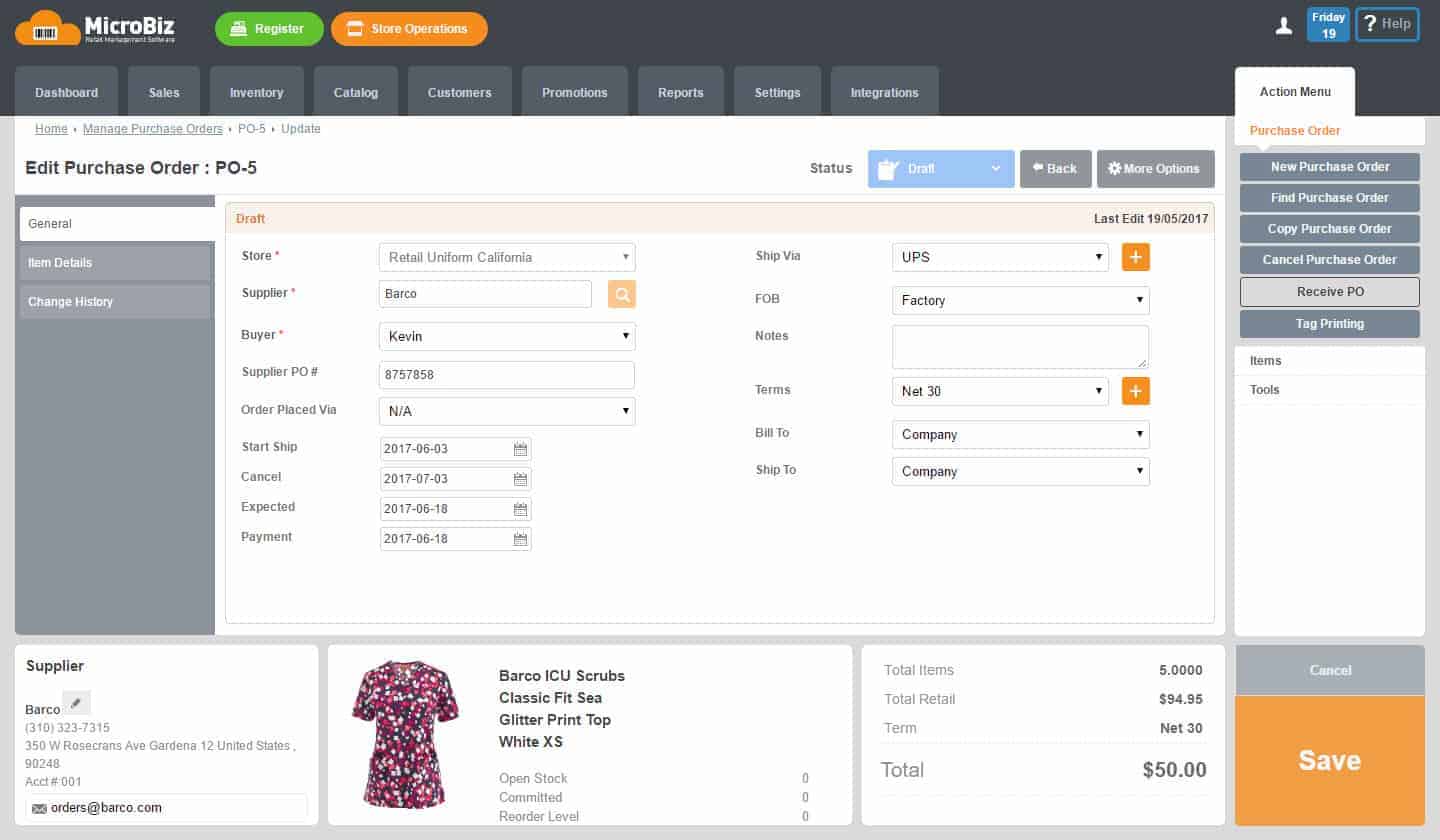Image resolution: width=1440 pixels, height=840 pixels.
Task: Click Copy Purchase Order
Action: 1330,229
